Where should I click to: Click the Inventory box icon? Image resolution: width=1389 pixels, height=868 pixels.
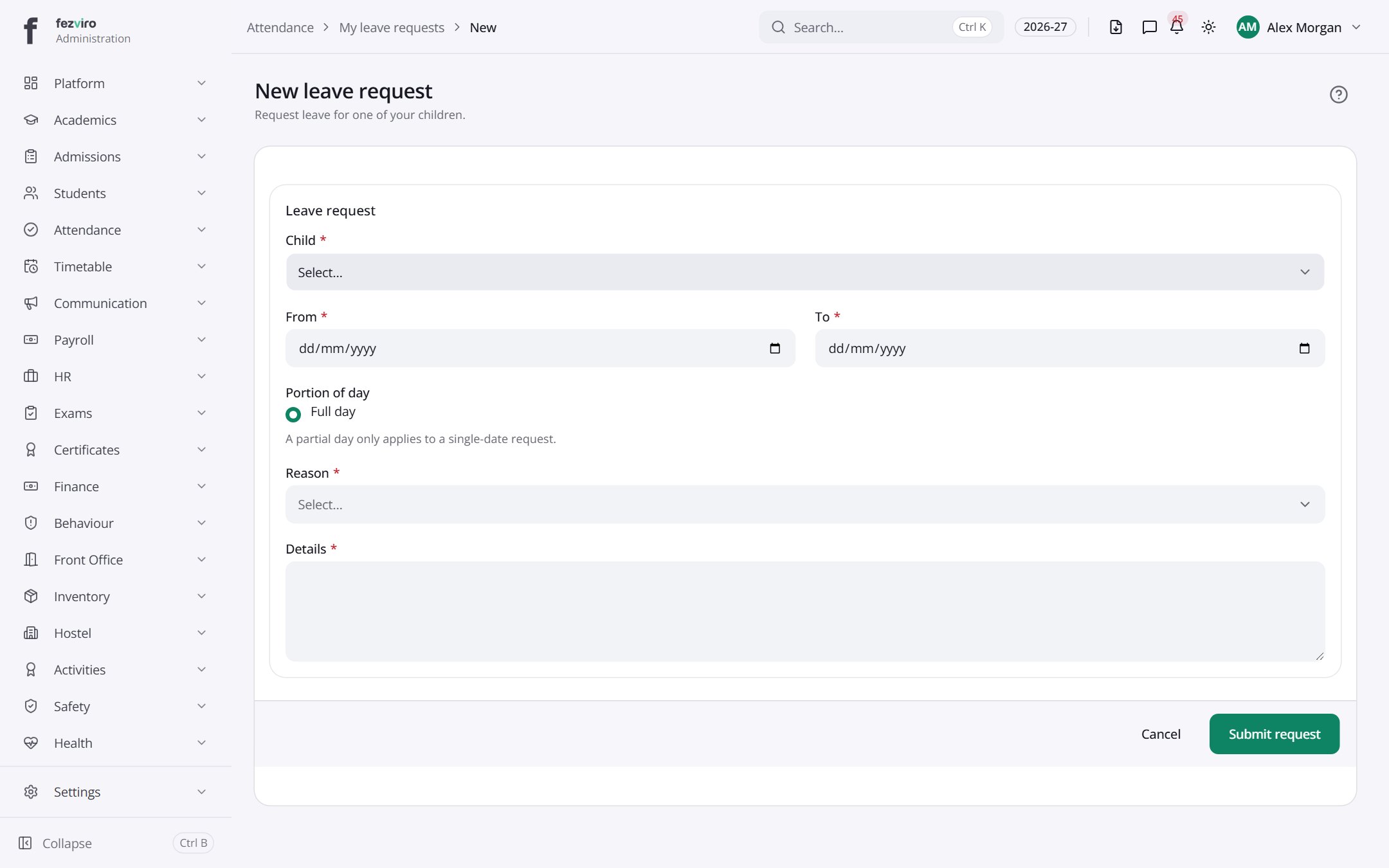(x=31, y=596)
